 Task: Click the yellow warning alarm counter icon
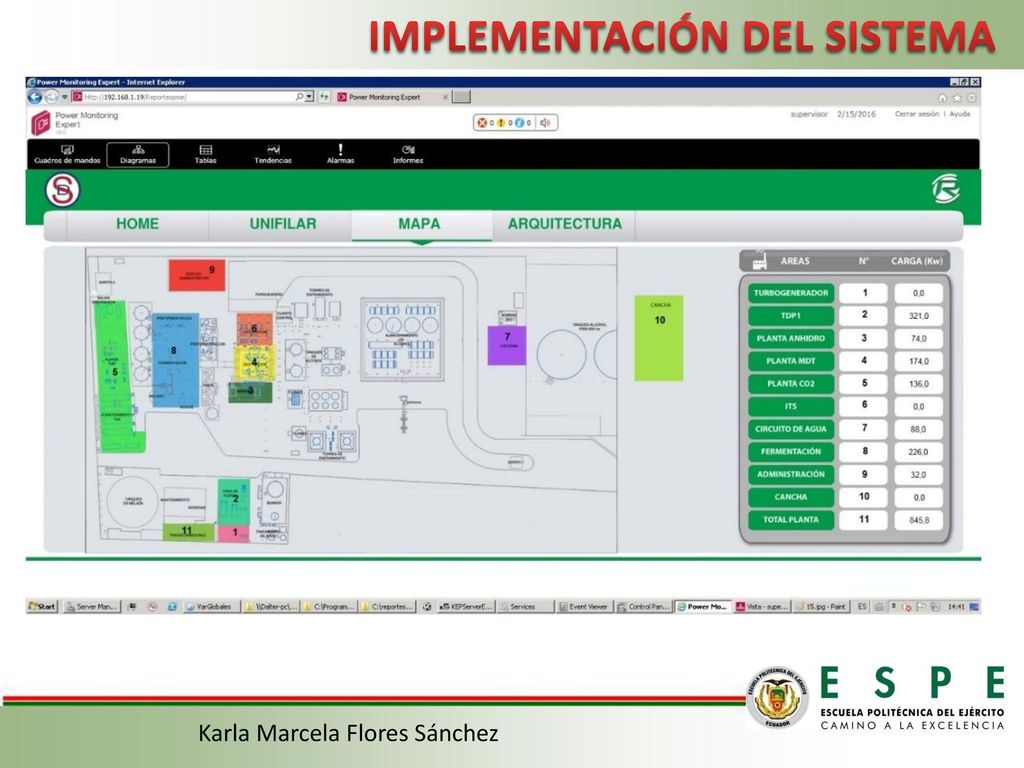coord(501,123)
